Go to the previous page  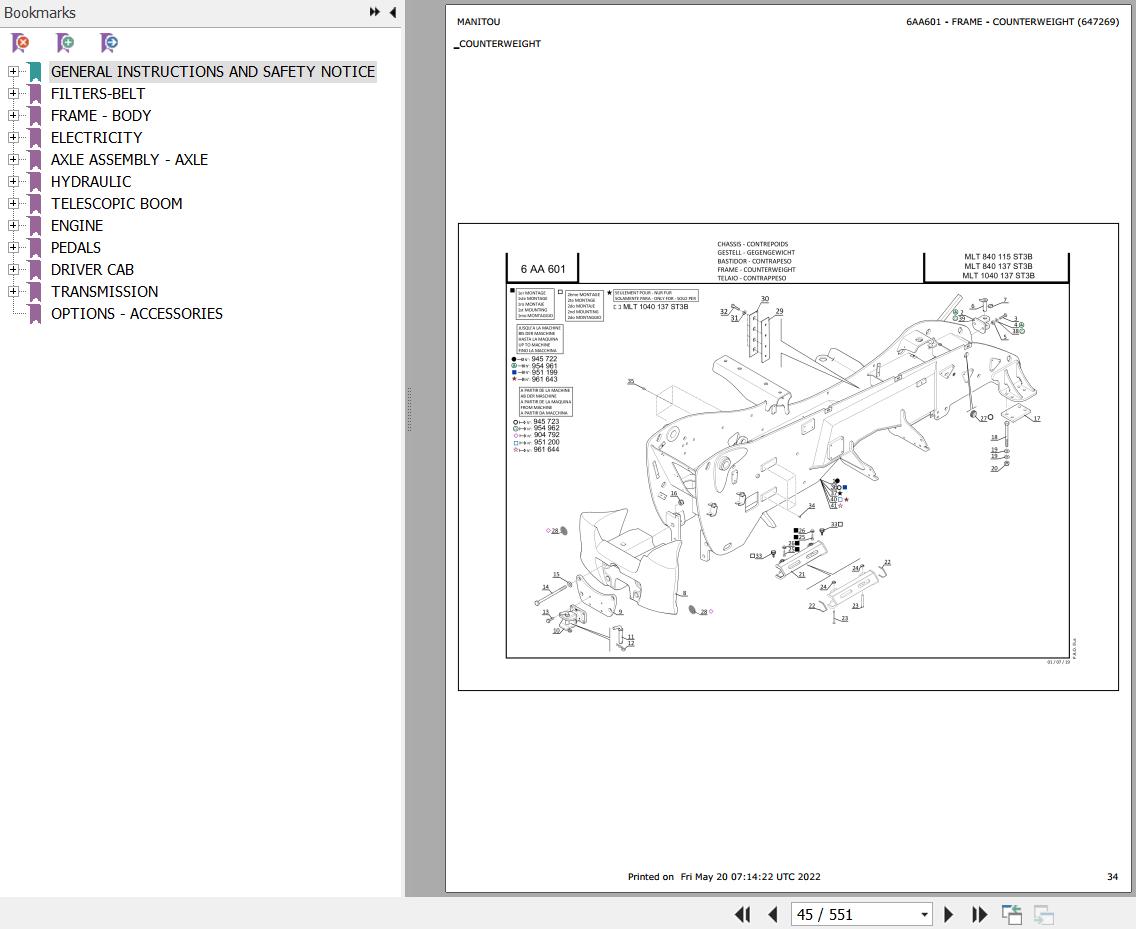click(x=772, y=915)
